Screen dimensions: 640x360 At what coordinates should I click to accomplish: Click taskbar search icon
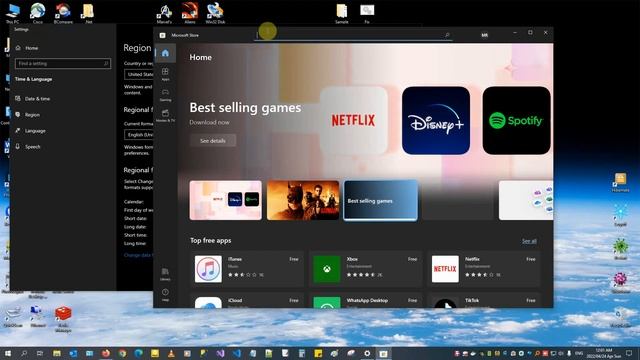(24, 353)
